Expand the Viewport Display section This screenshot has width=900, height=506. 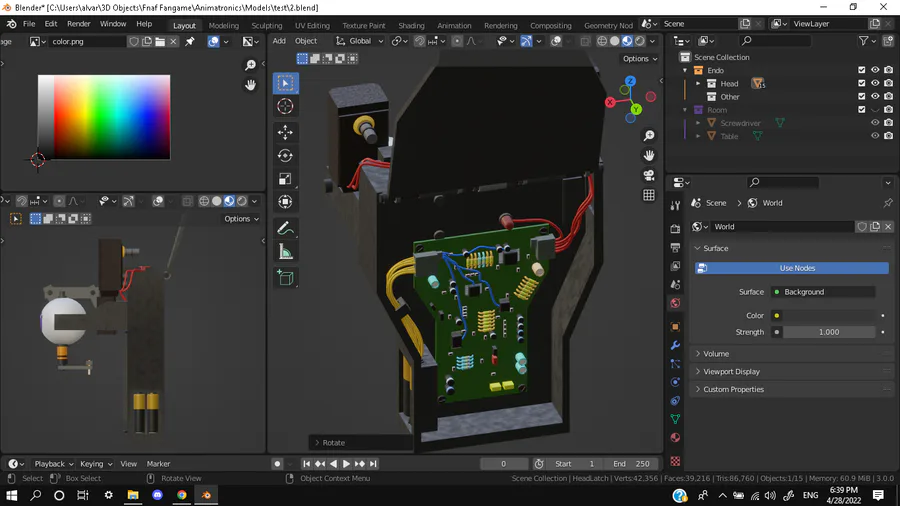tap(731, 372)
